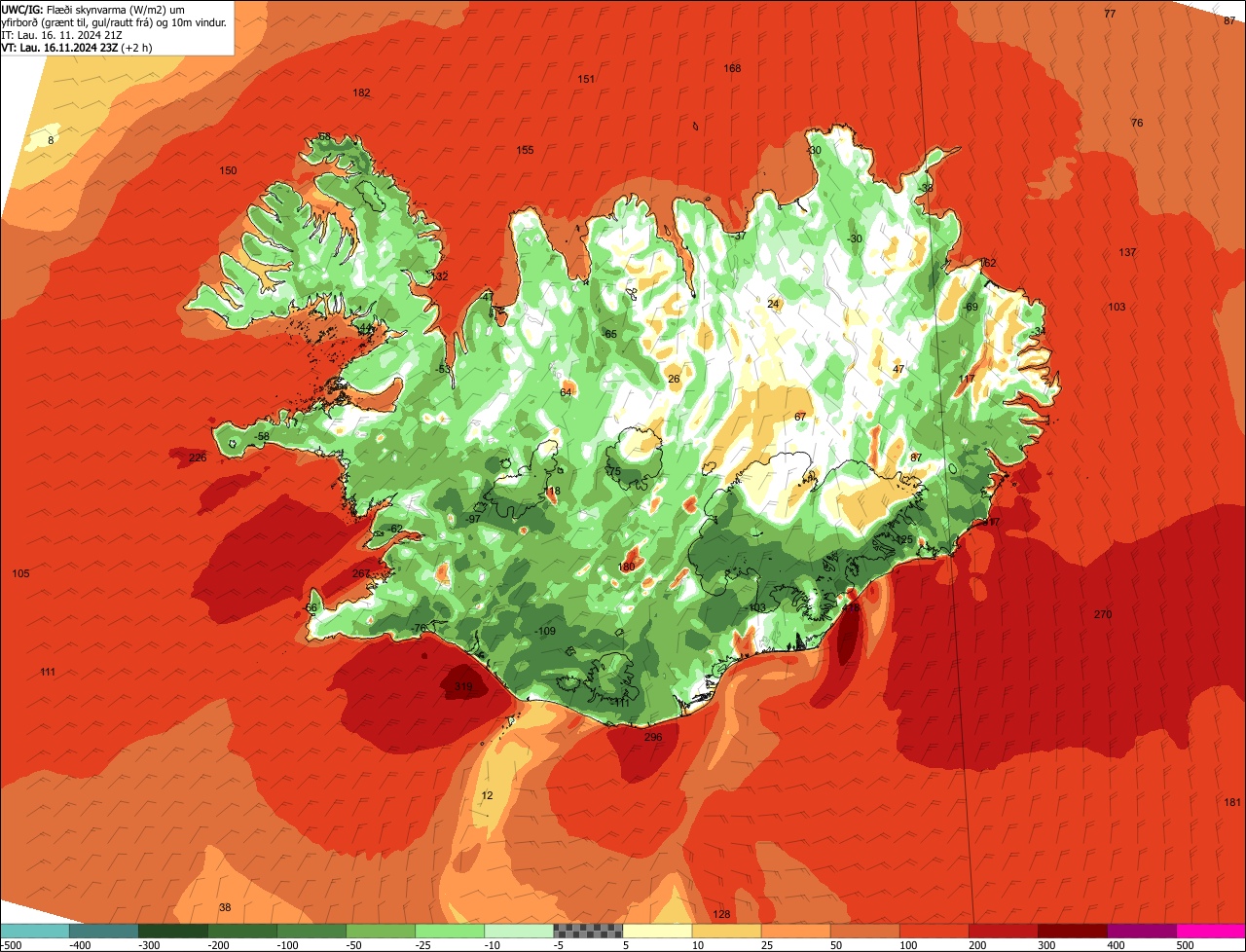Click the land value -76

(420, 627)
